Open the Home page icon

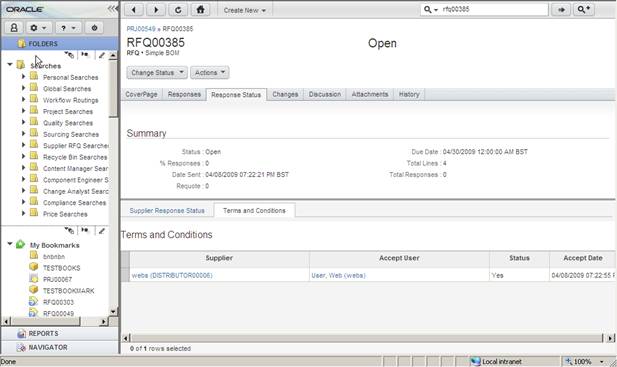pos(201,10)
